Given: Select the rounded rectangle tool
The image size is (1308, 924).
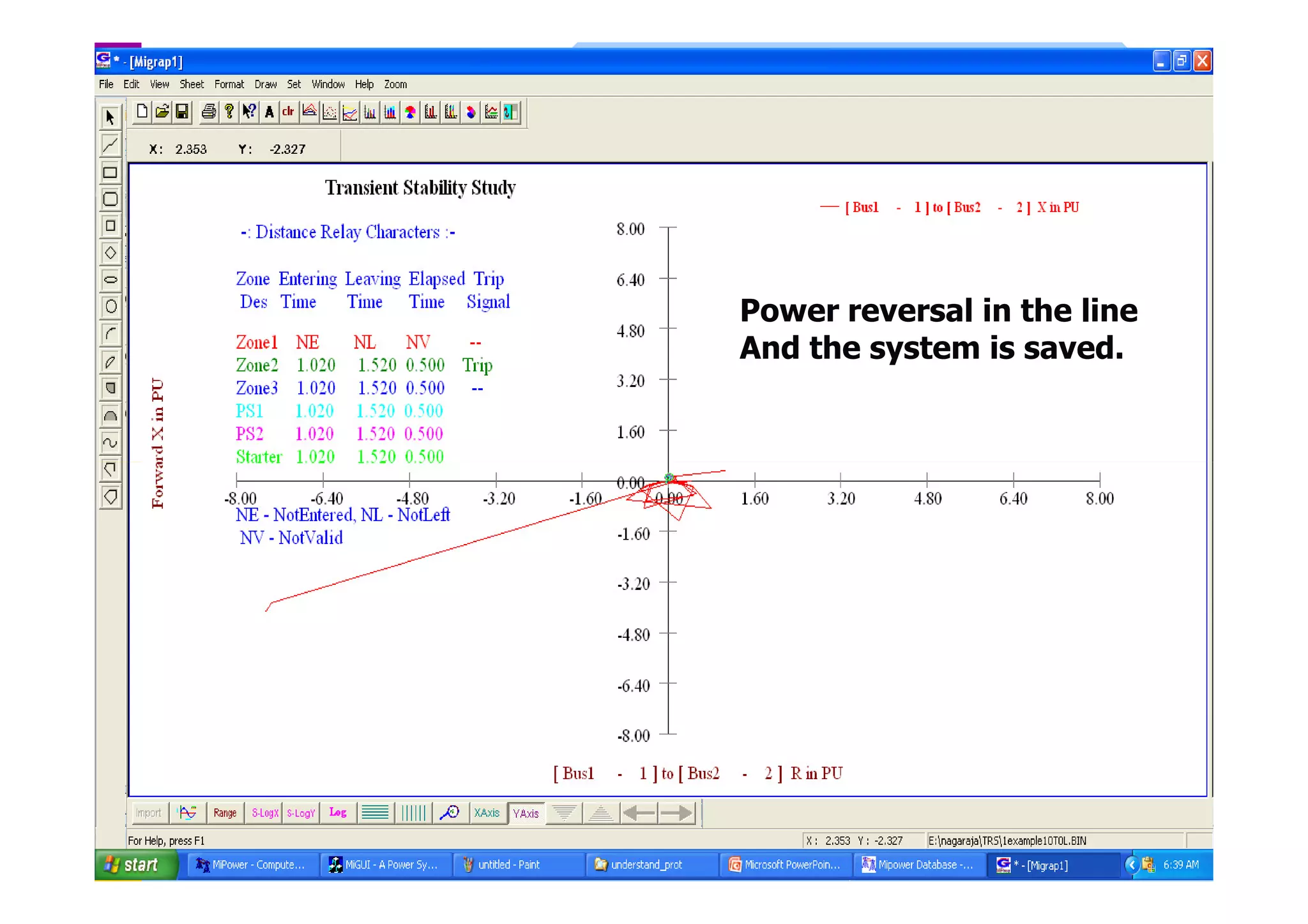Looking at the screenshot, I should point(110,199).
